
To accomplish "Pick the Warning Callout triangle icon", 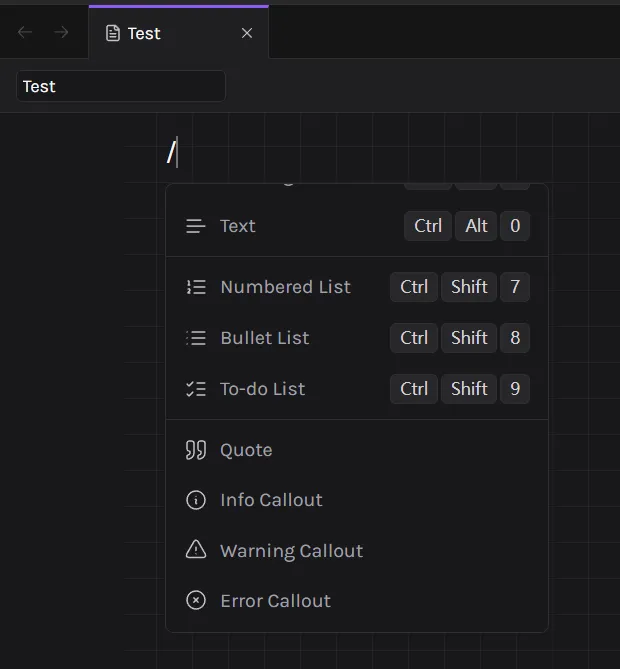I will coord(196,551).
